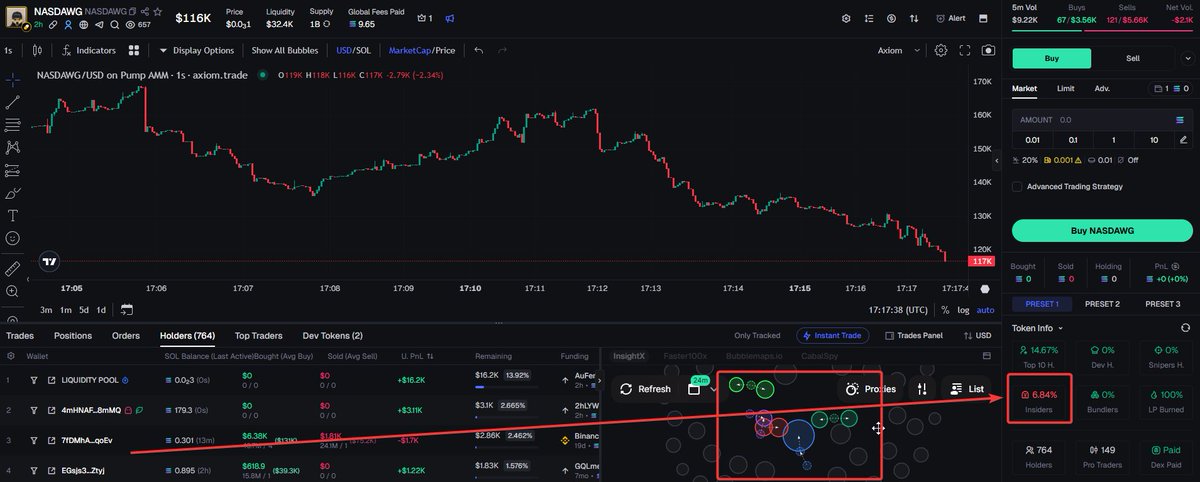Select the chart zoom-in tool
1200x482 pixels.
click(13, 291)
